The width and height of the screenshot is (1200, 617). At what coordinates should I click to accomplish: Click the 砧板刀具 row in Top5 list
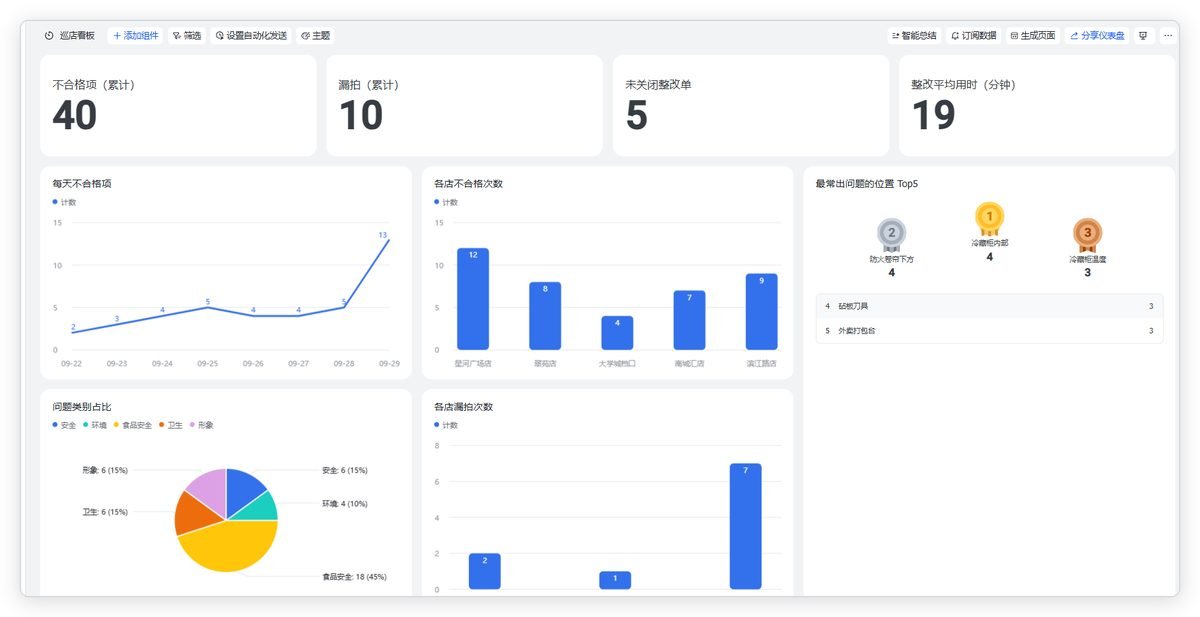pos(989,306)
